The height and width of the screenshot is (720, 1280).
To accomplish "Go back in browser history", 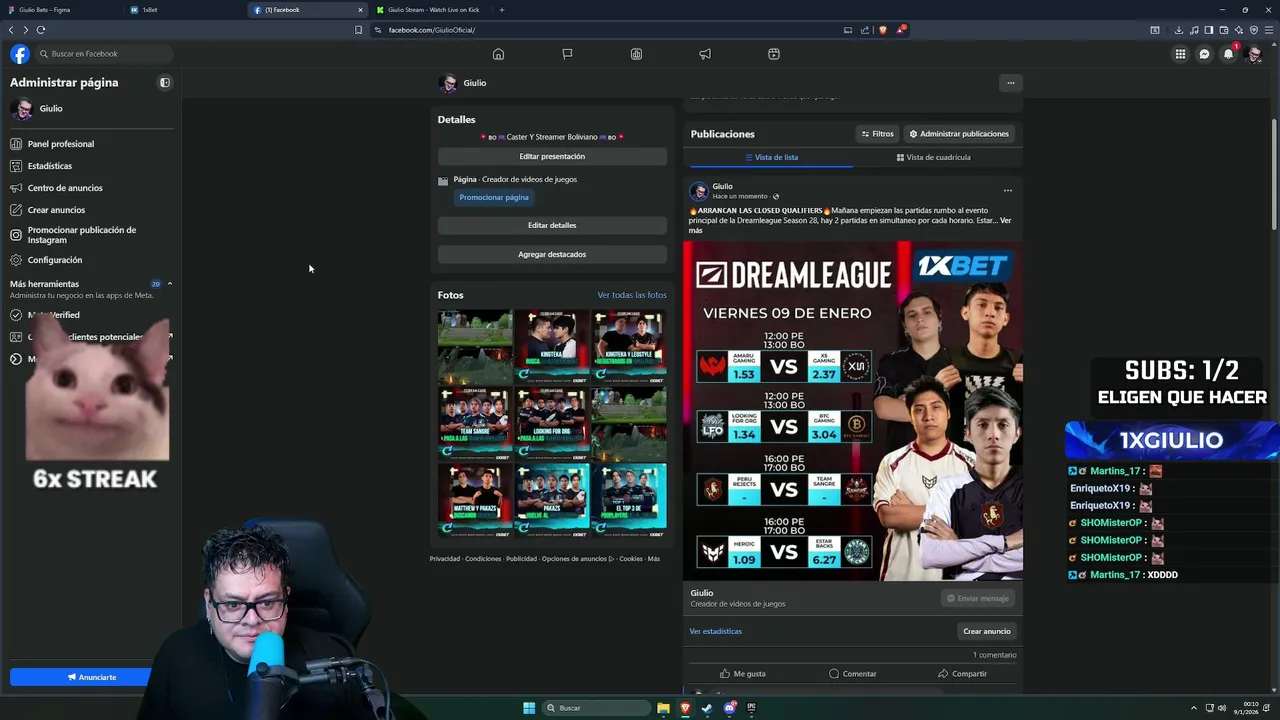I will [11, 30].
